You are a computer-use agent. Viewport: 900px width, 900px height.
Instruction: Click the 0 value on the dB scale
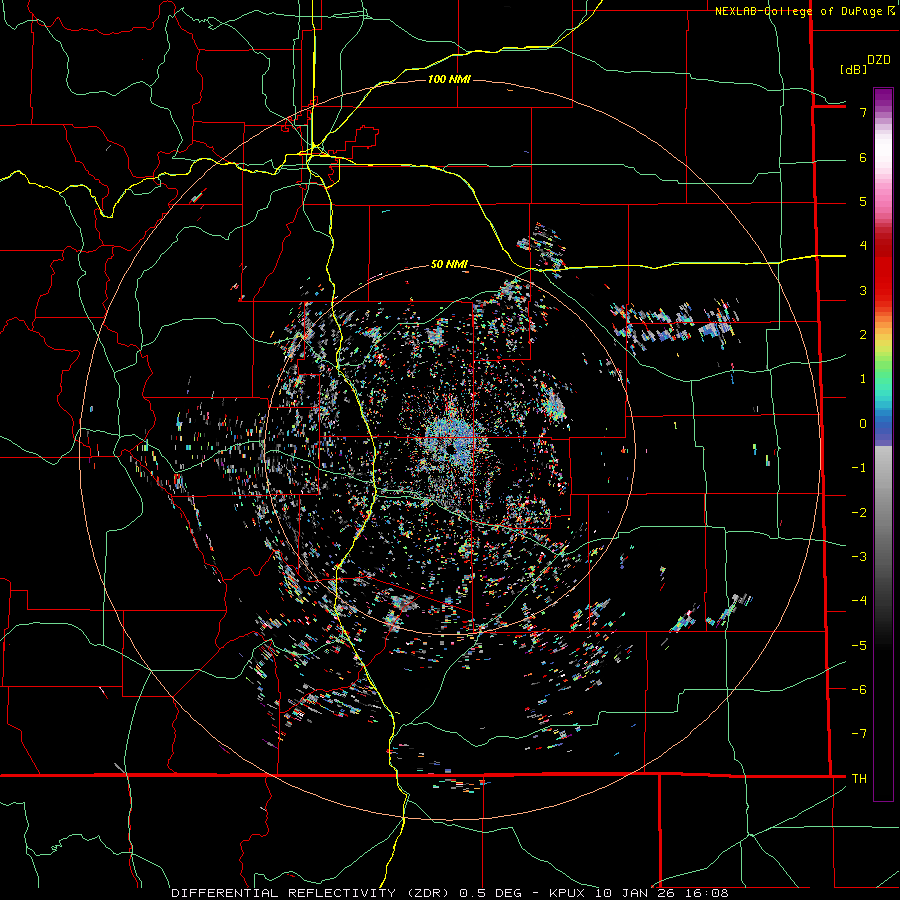point(863,424)
